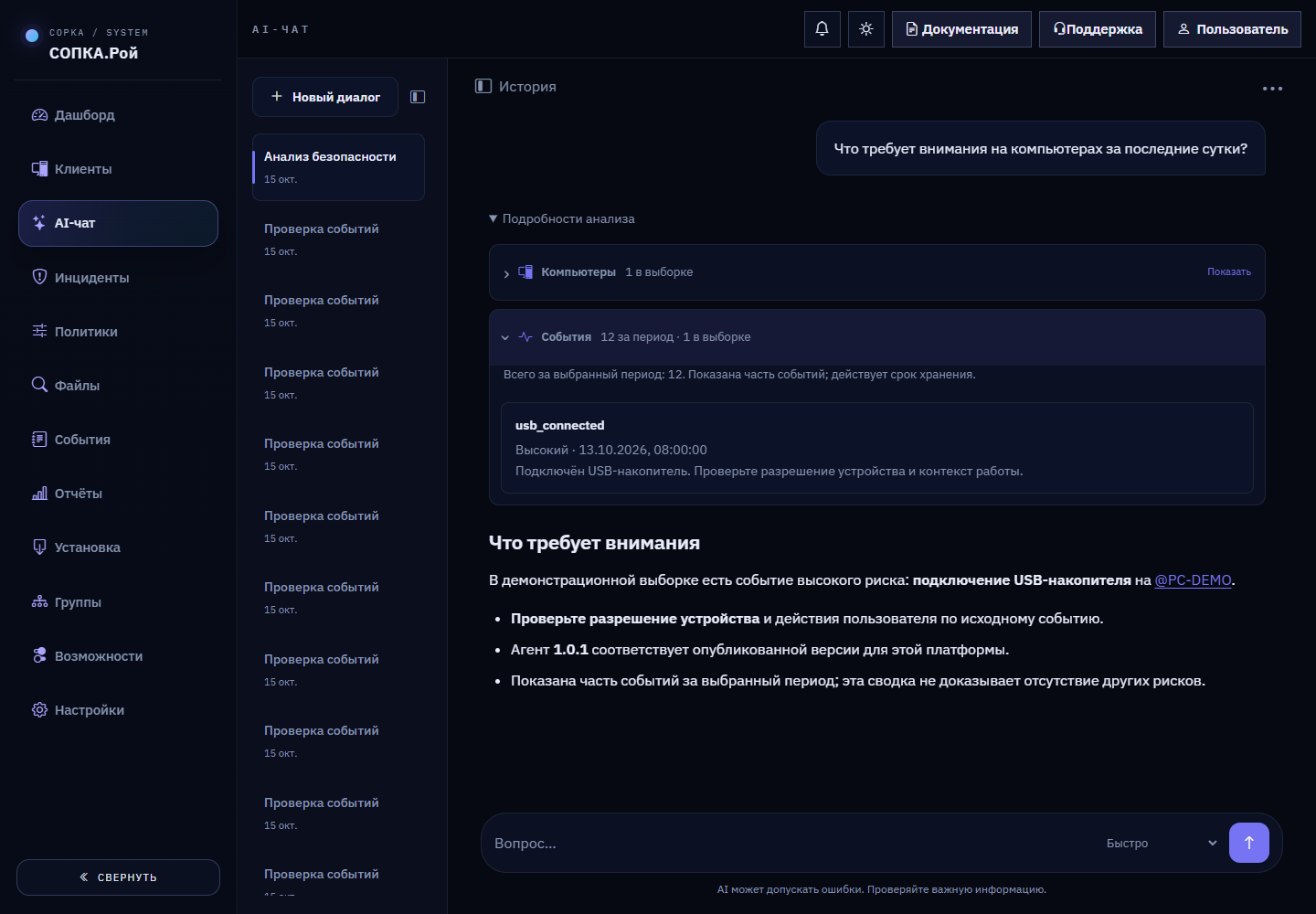1316x914 pixels.
Task: Click the user's question message bubble
Action: pyautogui.click(x=1040, y=148)
